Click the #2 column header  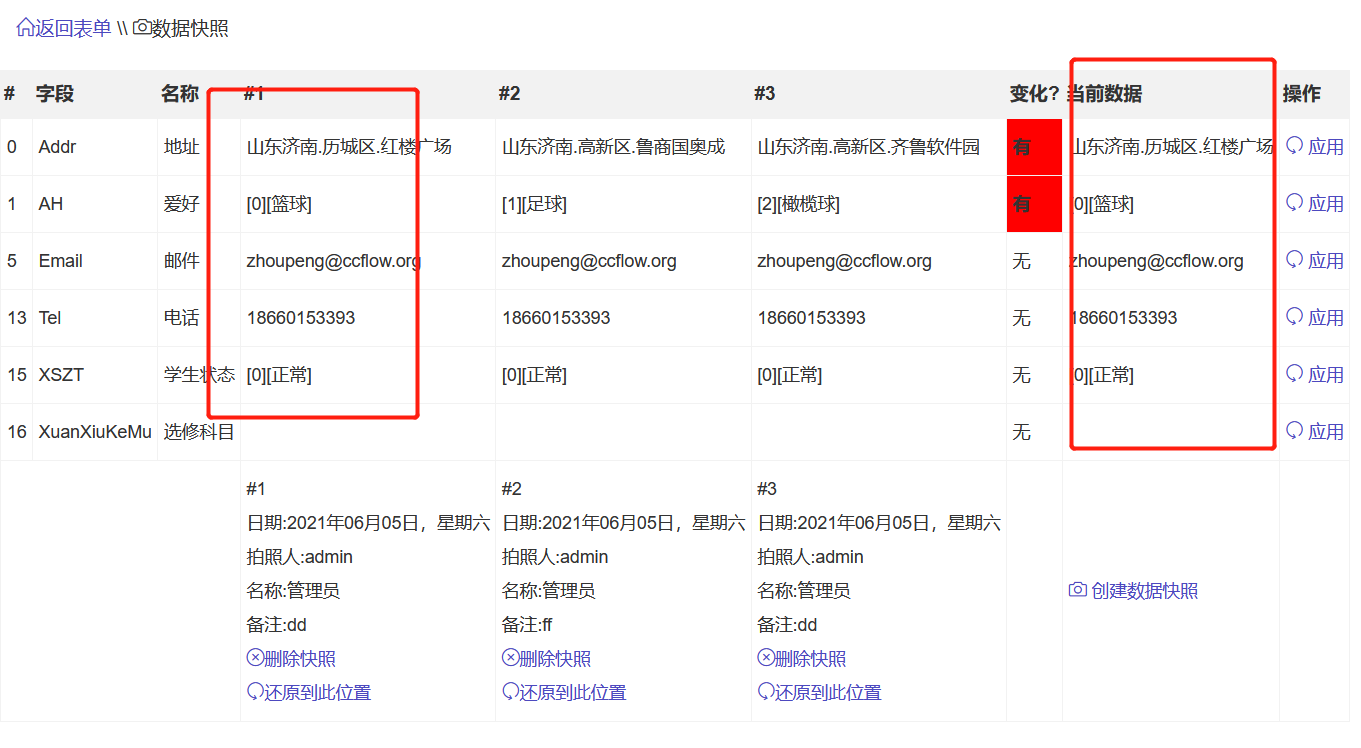[x=510, y=94]
